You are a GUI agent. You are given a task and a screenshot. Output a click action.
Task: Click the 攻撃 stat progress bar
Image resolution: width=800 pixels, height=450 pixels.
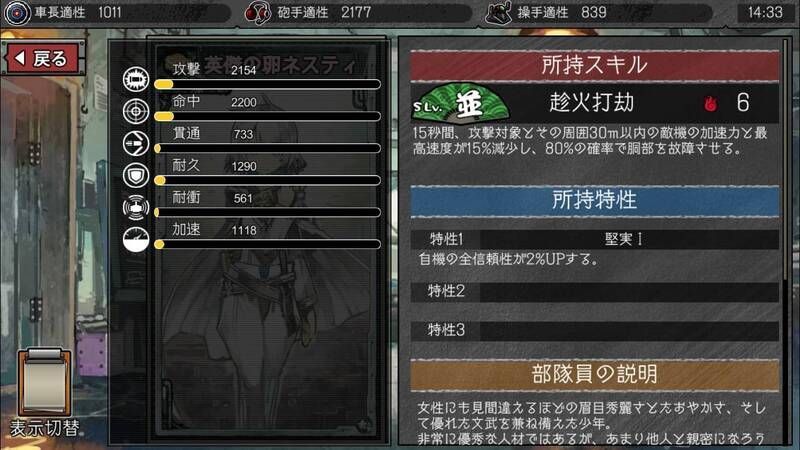point(267,85)
